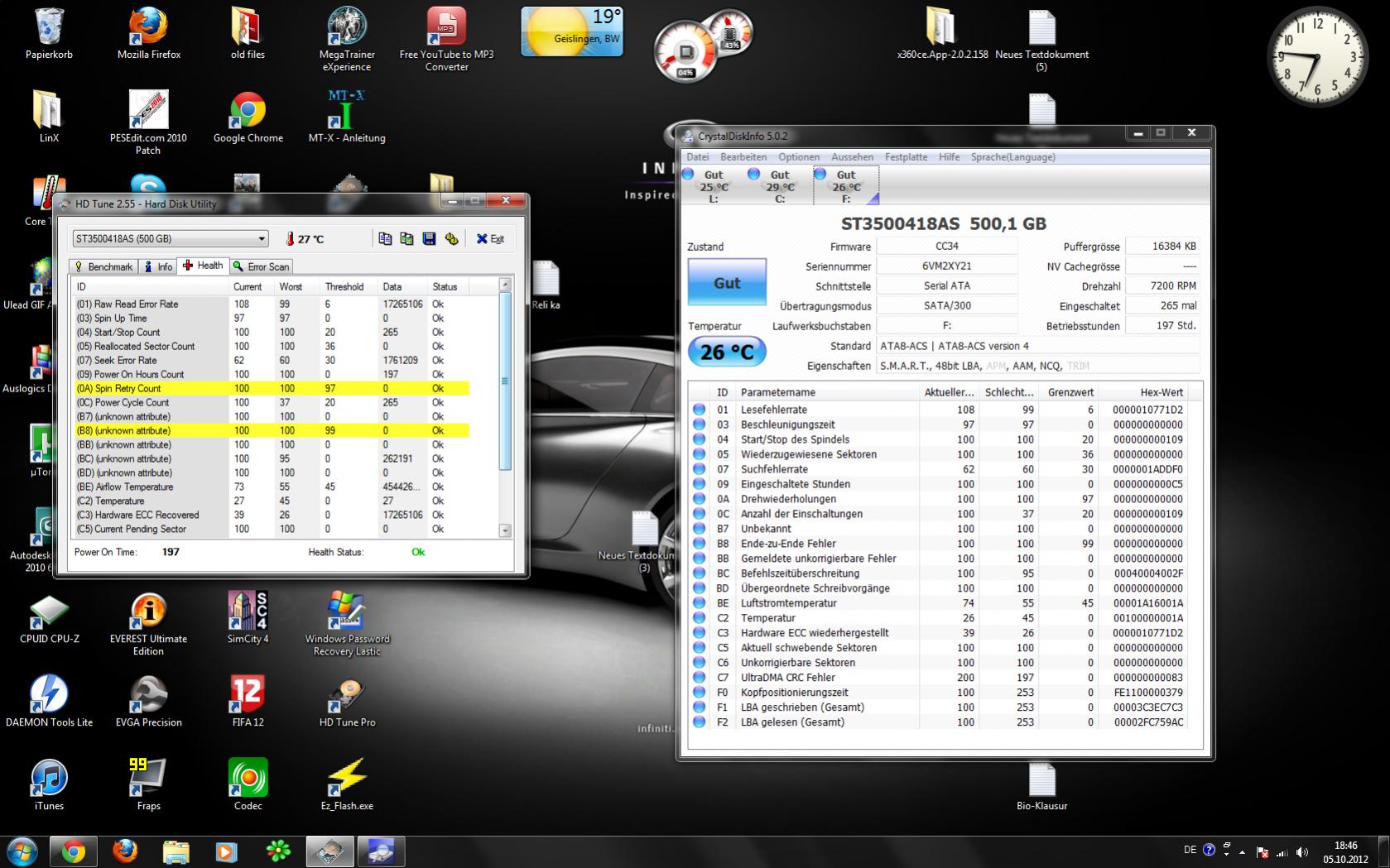The height and width of the screenshot is (868, 1390).
Task: Click the blue Gut health status button
Action: point(727,283)
